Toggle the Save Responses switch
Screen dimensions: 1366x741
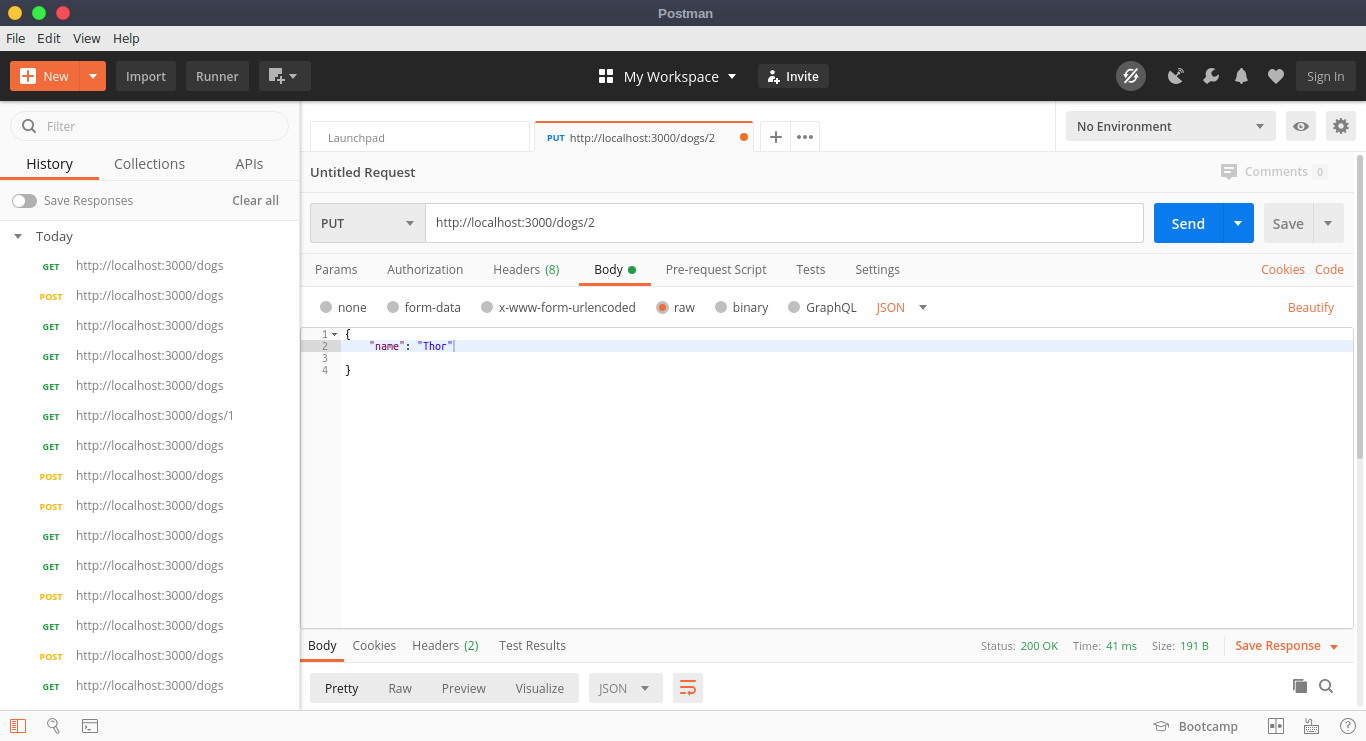coord(24,201)
